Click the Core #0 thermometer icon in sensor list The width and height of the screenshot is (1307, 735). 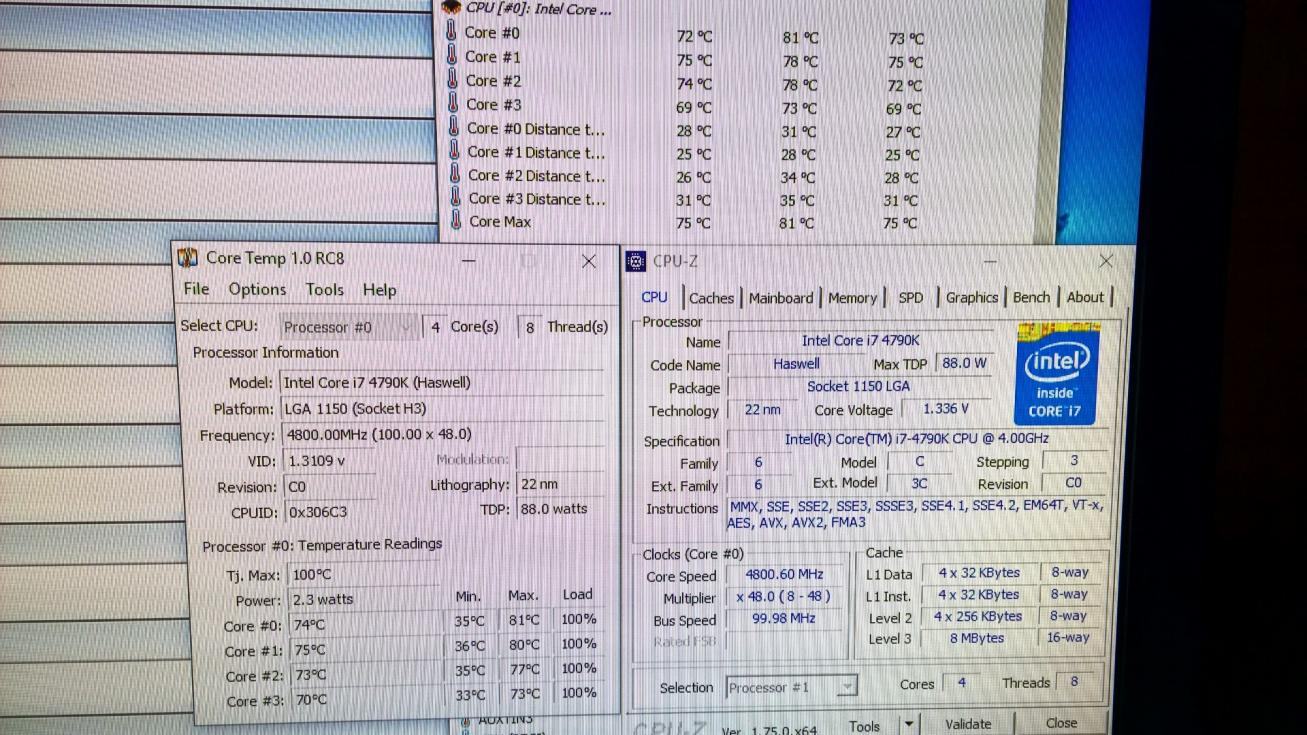pyautogui.click(x=451, y=32)
